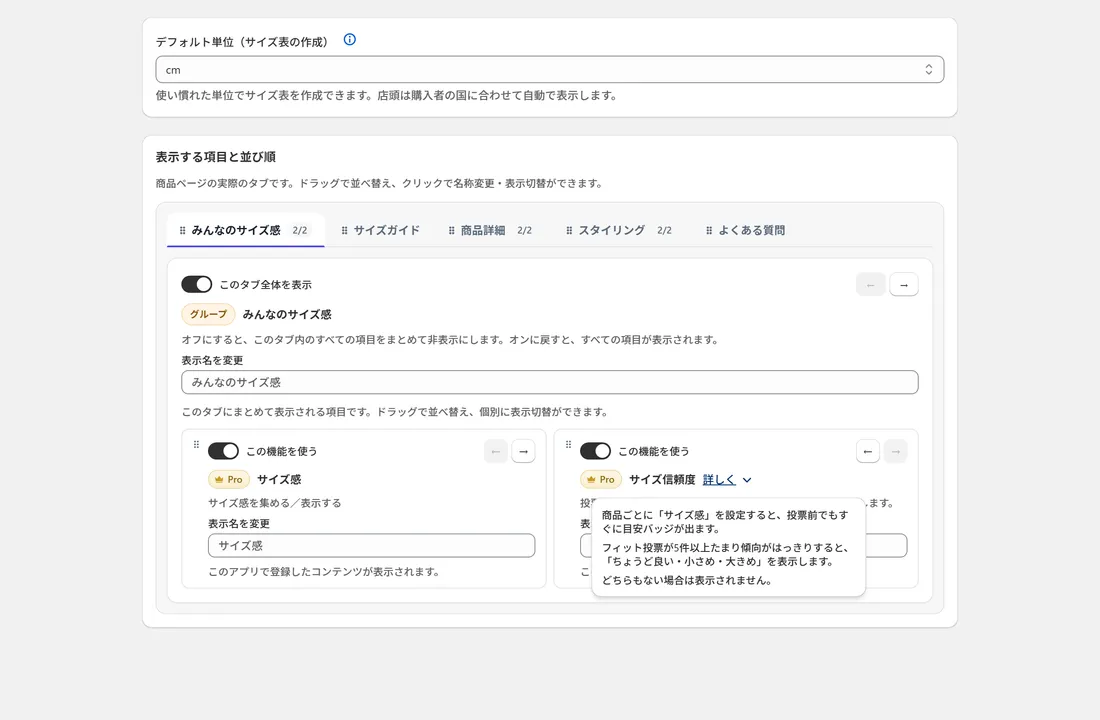Click the サイズ感 card drag handle
This screenshot has width=1100, height=720.
point(196,444)
